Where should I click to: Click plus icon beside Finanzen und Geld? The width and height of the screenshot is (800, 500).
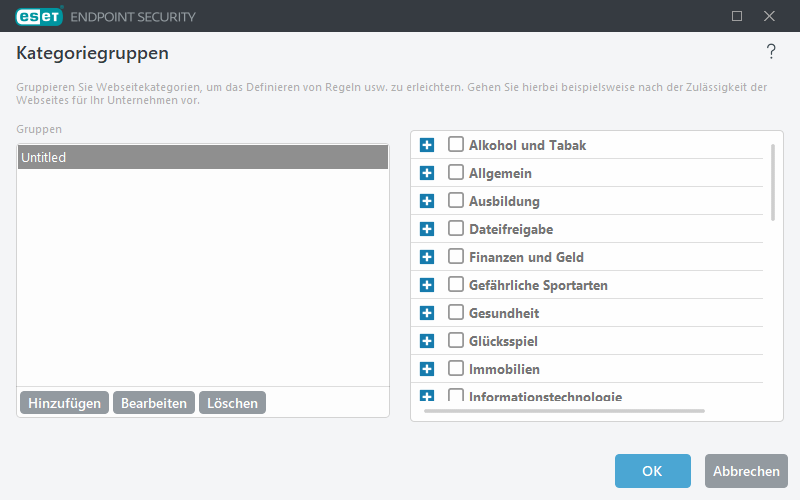pos(427,257)
